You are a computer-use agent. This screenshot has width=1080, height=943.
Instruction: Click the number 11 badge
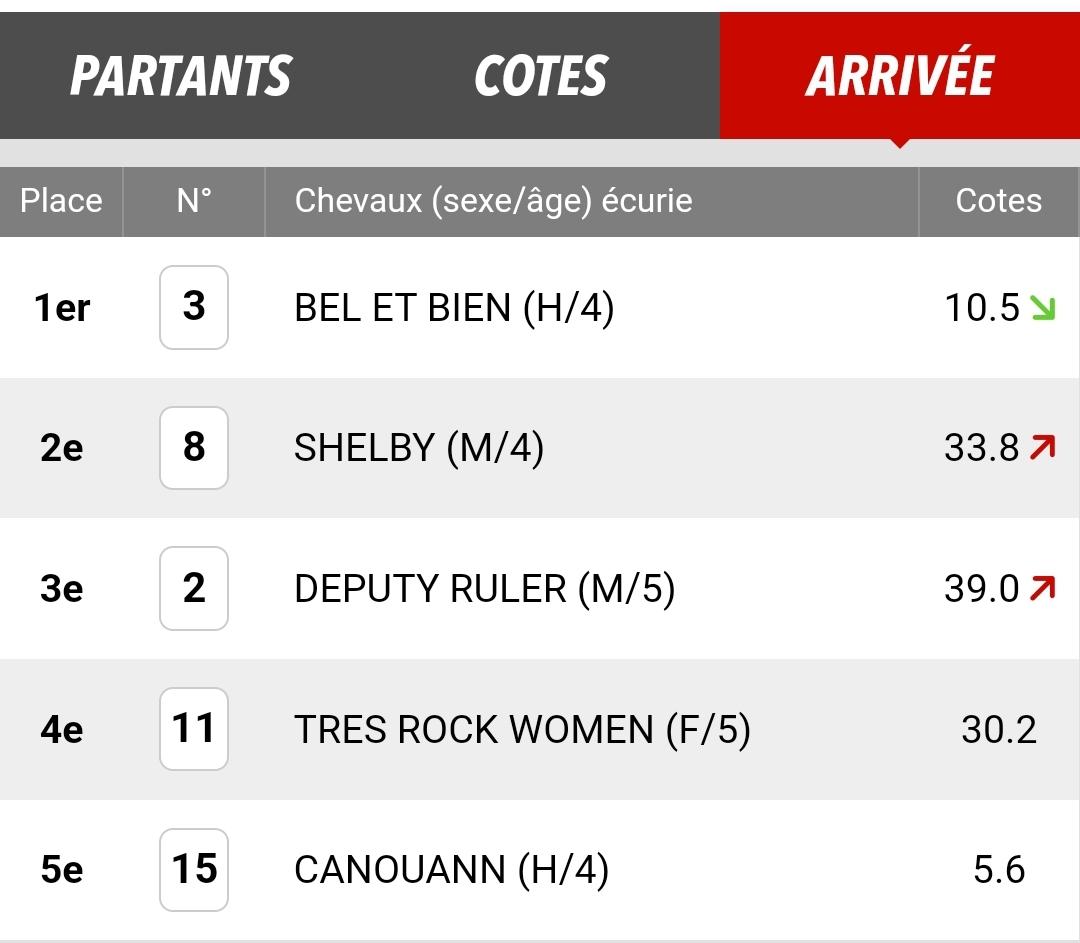[x=194, y=729]
